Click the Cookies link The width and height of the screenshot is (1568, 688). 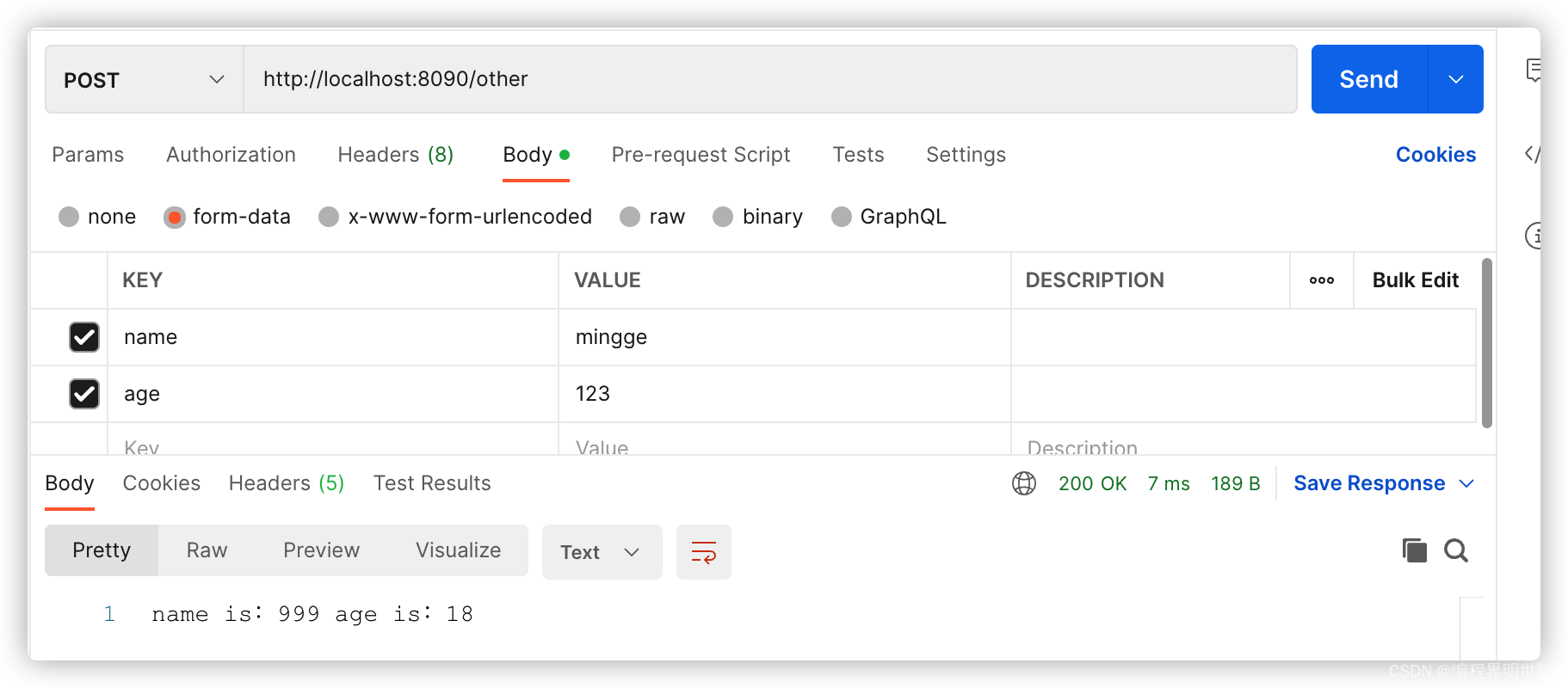tap(1435, 155)
